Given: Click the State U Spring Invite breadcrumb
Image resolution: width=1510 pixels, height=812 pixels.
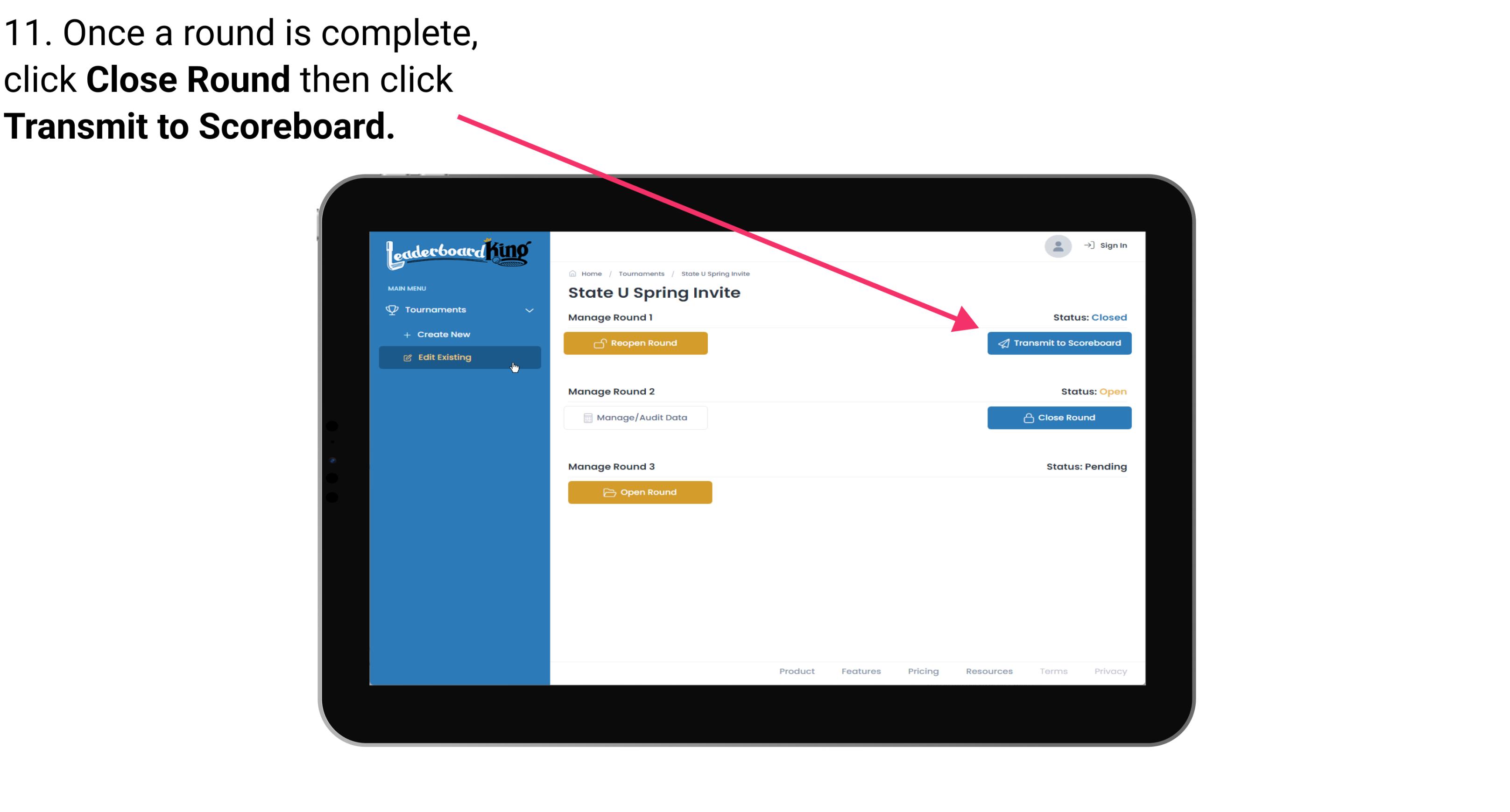Looking at the screenshot, I should 715,273.
